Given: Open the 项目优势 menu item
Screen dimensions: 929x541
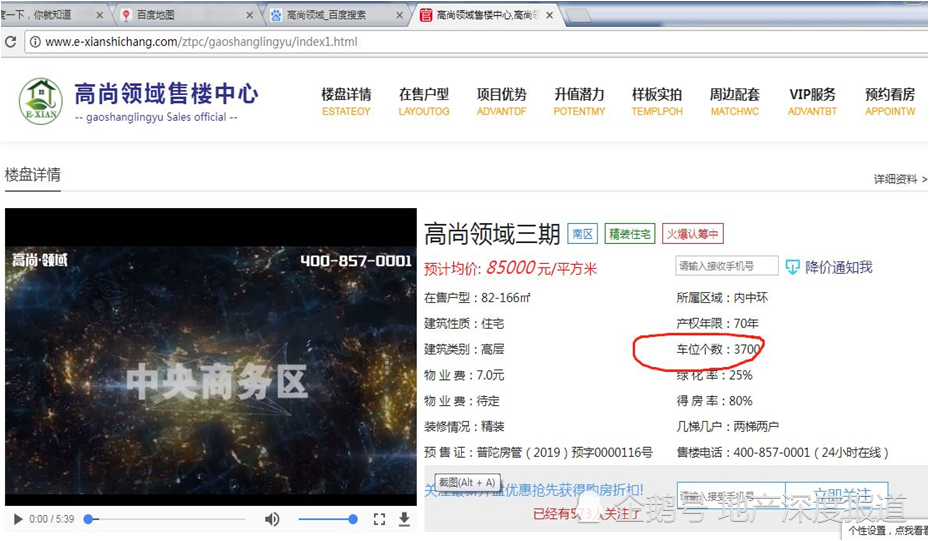Looking at the screenshot, I should 501,102.
